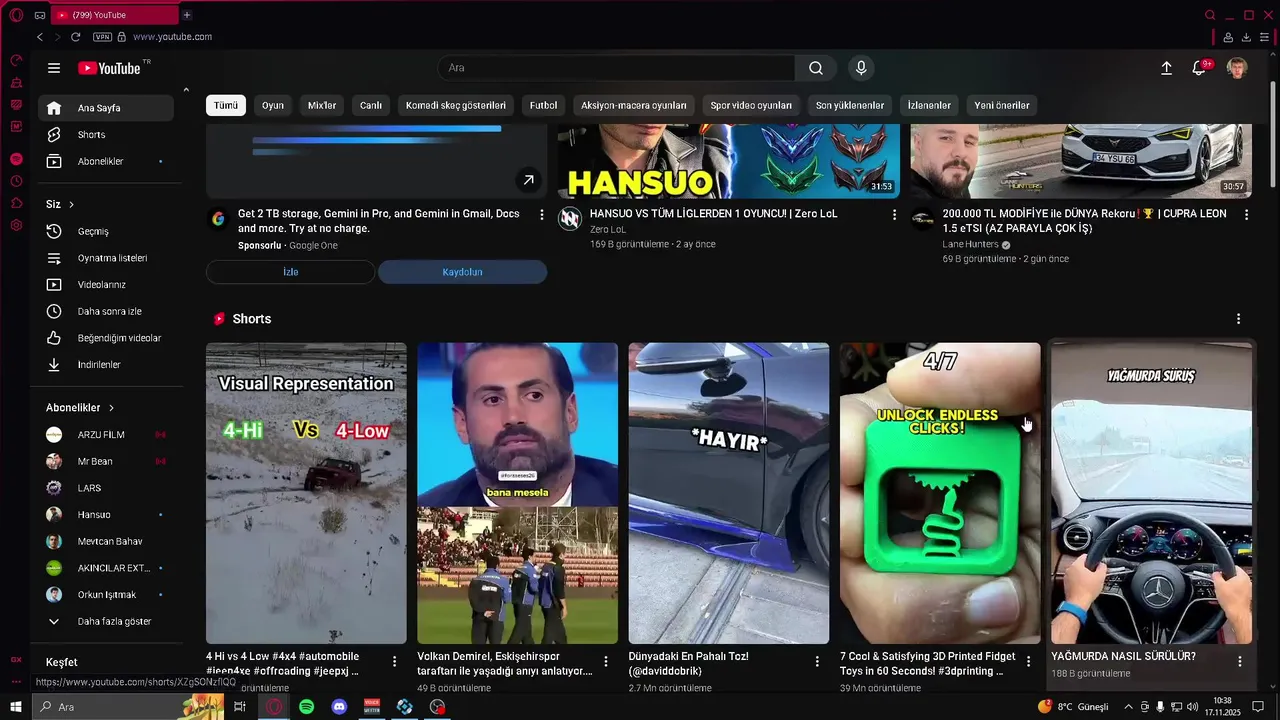Open the 4-Hi Vs 4-Low short thumbnail
The width and height of the screenshot is (1280, 720).
(306, 493)
